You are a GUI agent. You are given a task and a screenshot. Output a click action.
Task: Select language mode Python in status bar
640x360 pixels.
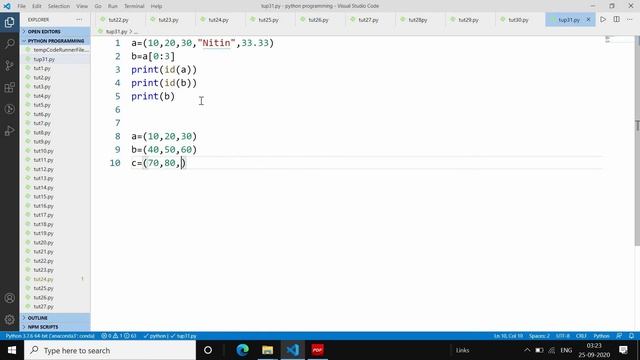click(x=601, y=336)
